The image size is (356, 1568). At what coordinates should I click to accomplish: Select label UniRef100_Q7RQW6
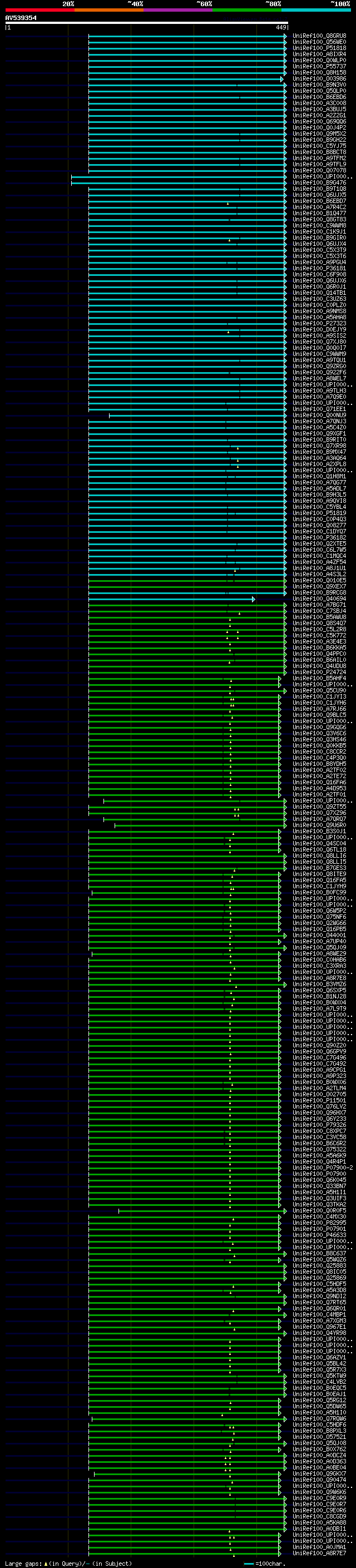[319, 1419]
